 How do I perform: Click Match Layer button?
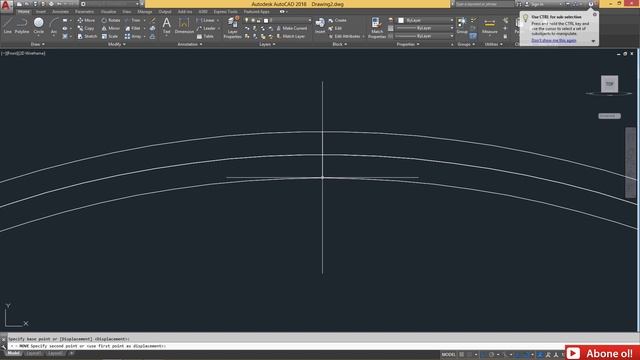point(290,36)
